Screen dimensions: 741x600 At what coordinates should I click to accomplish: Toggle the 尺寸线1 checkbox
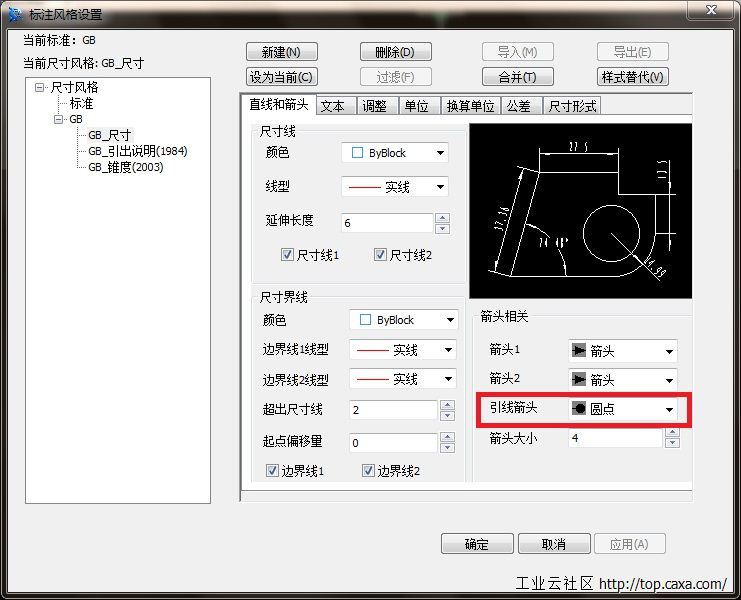point(287,255)
